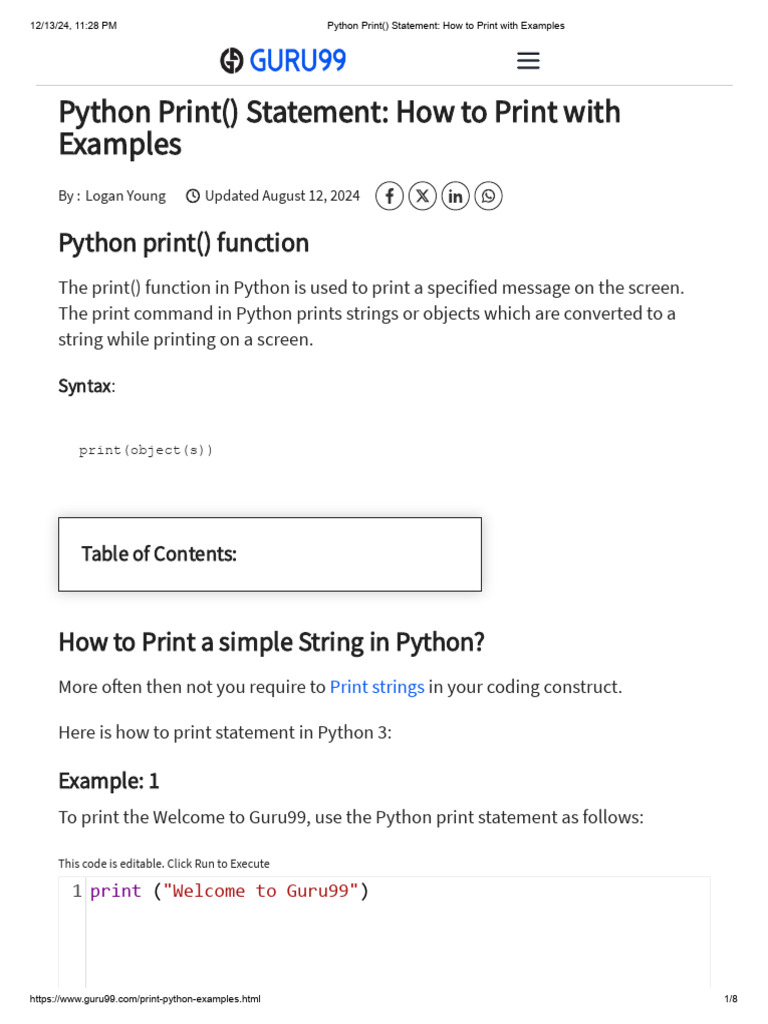768x1024 pixels.
Task: Click the clock icon beside the updated date
Action: pyautogui.click(x=193, y=196)
